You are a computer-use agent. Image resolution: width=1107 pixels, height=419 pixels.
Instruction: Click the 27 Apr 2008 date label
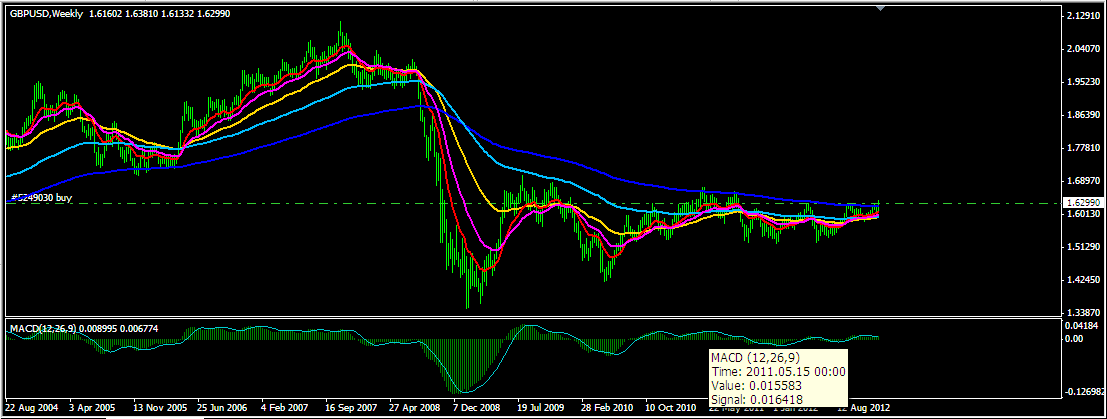pos(414,408)
